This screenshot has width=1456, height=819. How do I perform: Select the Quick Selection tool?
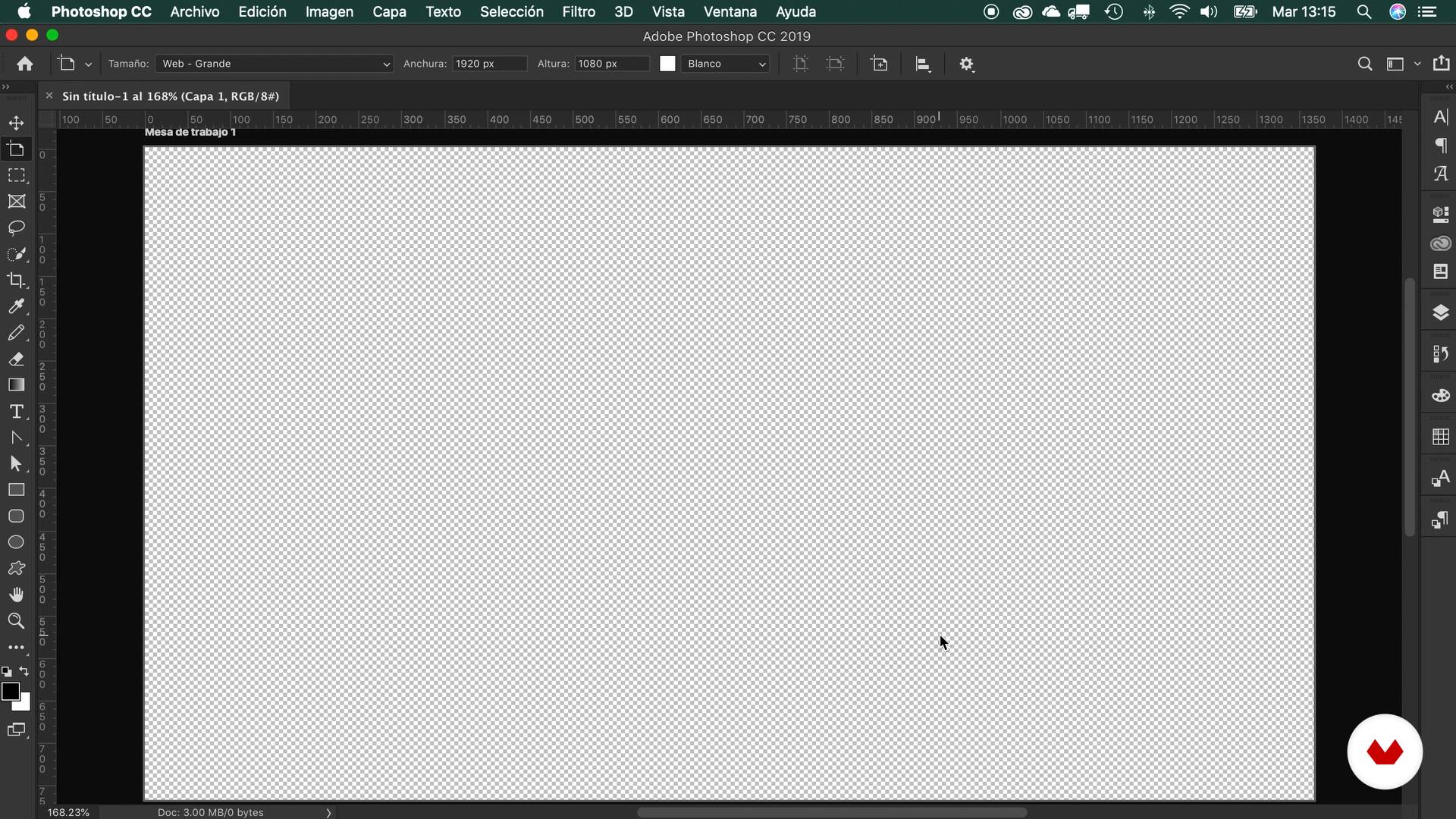tap(16, 254)
